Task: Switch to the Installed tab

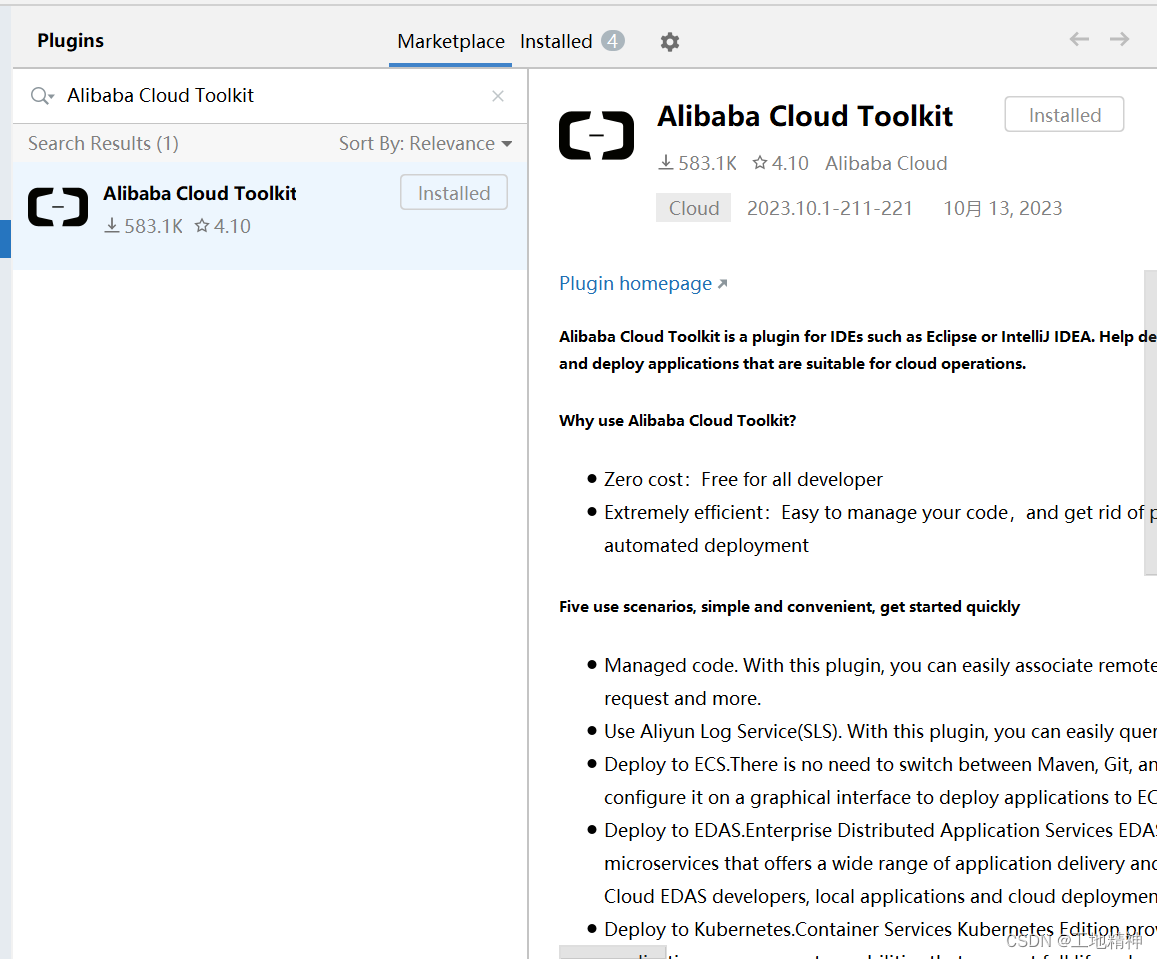Action: click(x=555, y=41)
